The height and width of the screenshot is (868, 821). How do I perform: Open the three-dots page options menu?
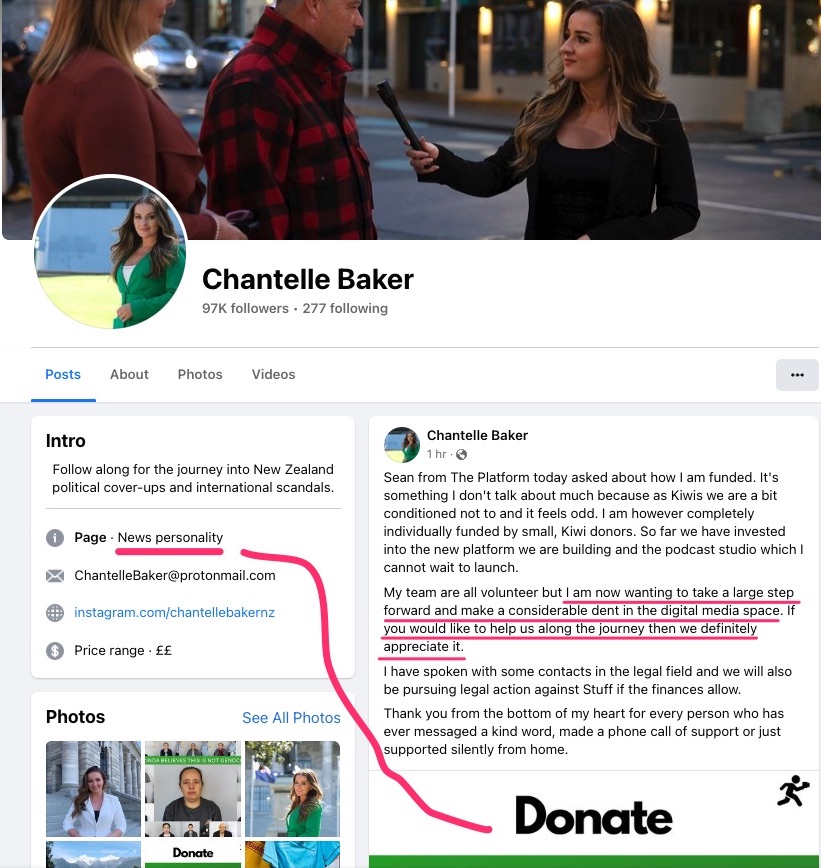(797, 375)
